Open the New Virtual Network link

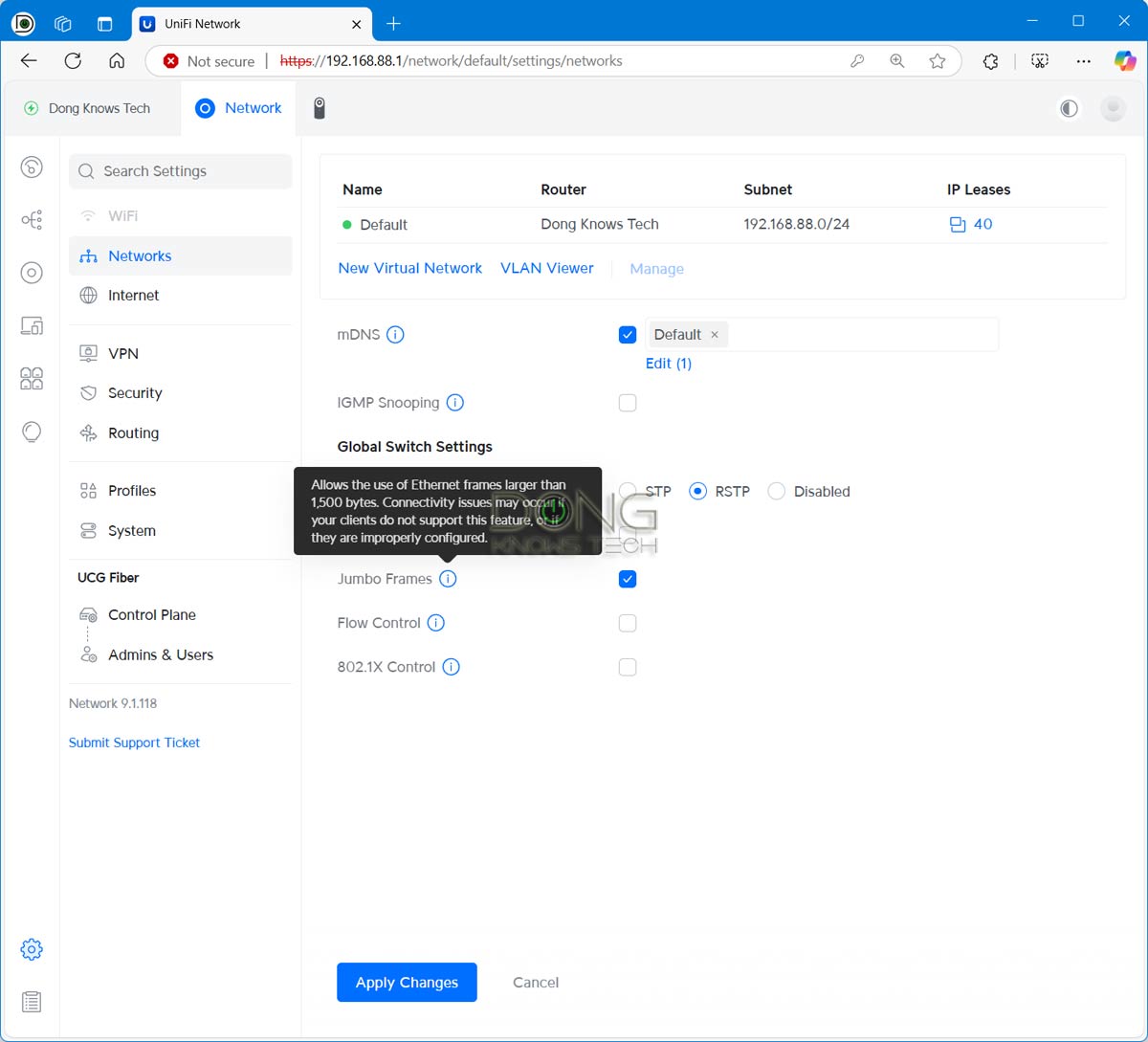click(x=409, y=268)
